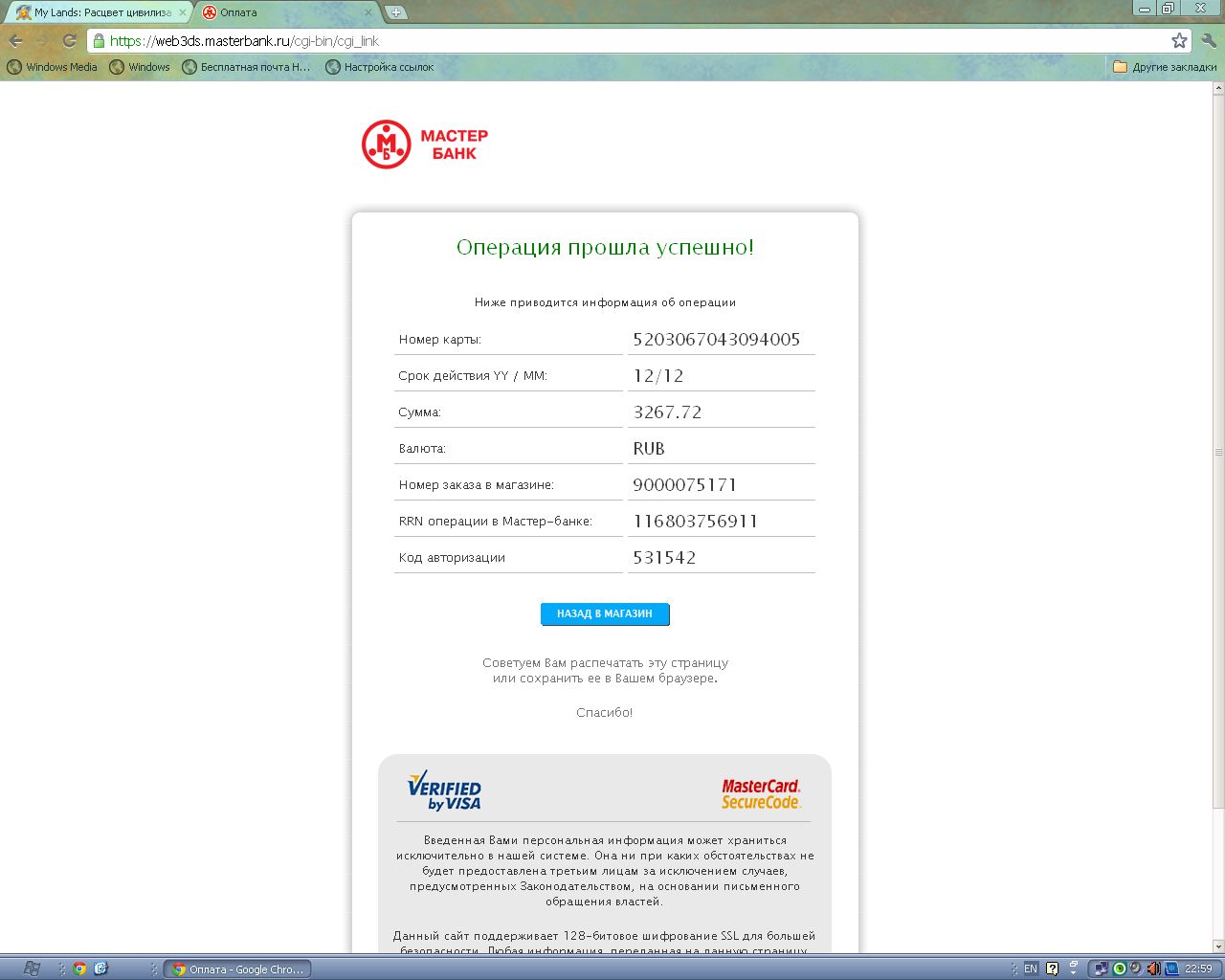Image resolution: width=1225 pixels, height=980 pixels.
Task: Launch Chrome from the quick launch bar
Action: point(79,969)
